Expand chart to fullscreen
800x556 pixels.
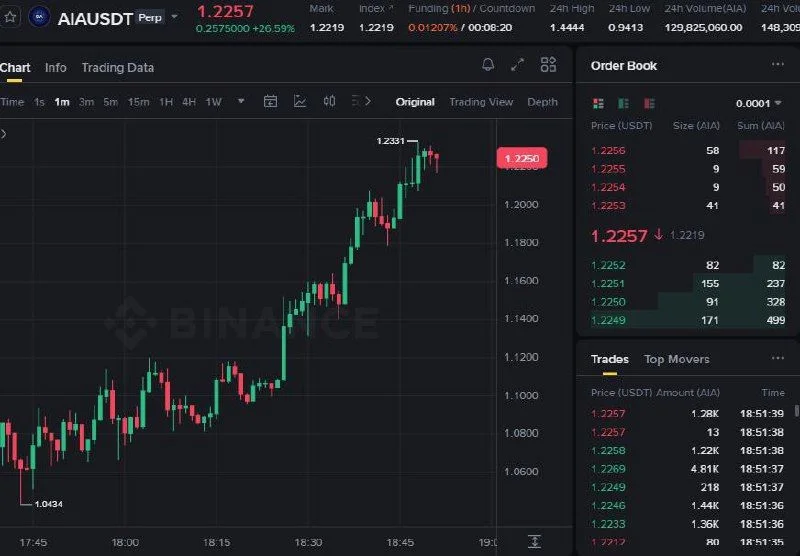tap(517, 64)
